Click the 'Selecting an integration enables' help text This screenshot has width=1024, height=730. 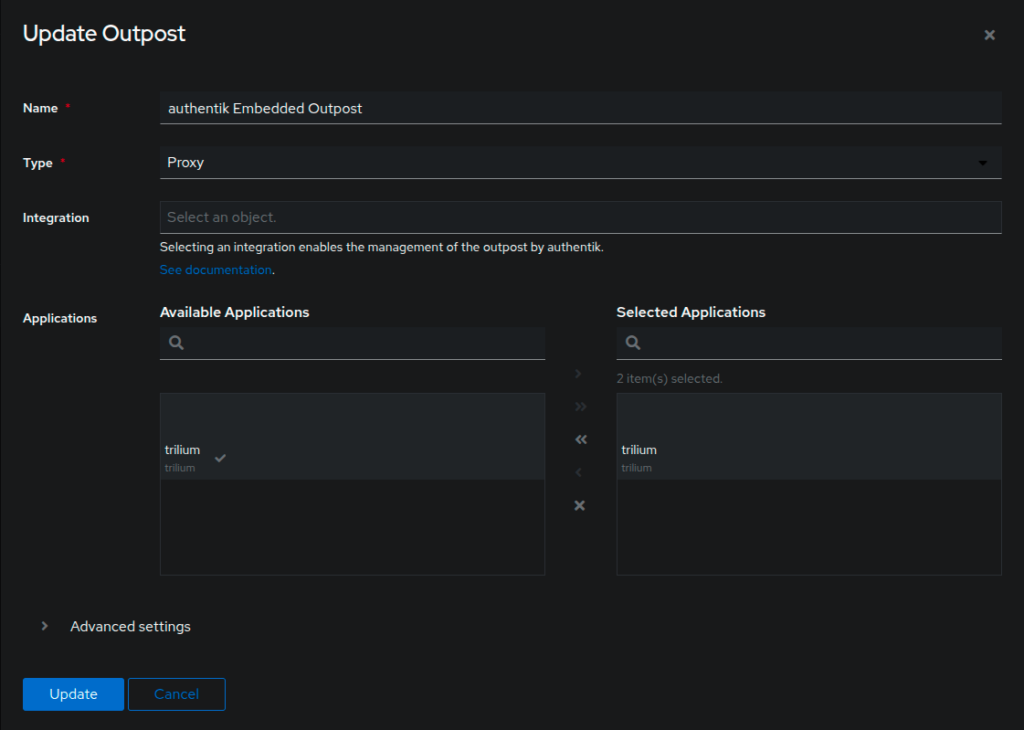pyautogui.click(x=381, y=247)
